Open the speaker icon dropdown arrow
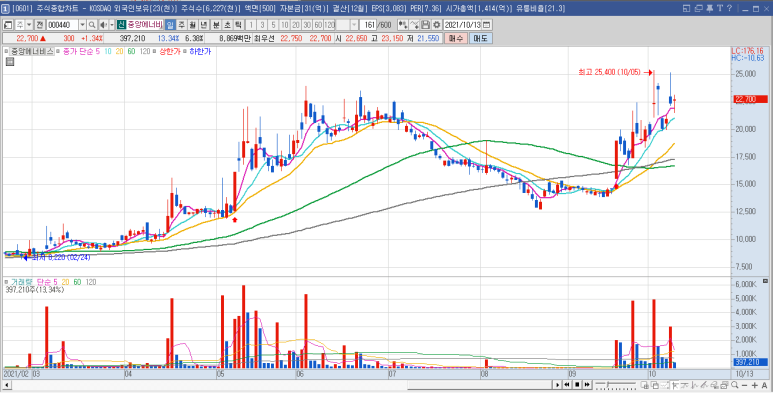Image resolution: width=773 pixels, height=393 pixels. pos(111,25)
